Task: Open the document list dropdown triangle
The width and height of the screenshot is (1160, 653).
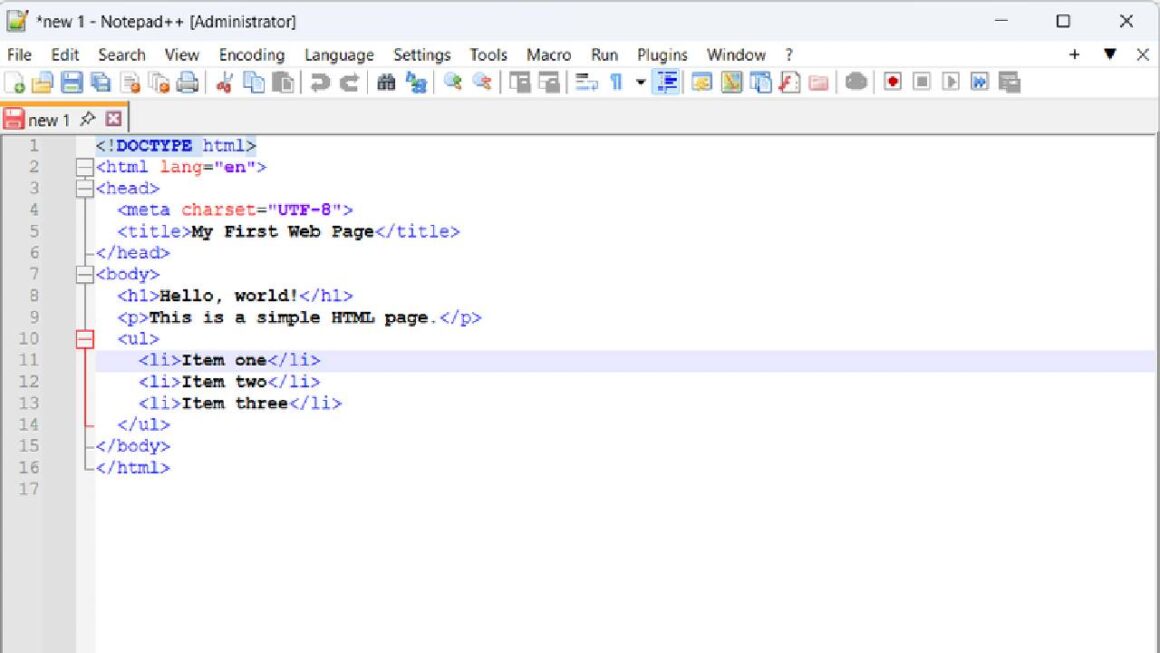Action: point(1110,54)
